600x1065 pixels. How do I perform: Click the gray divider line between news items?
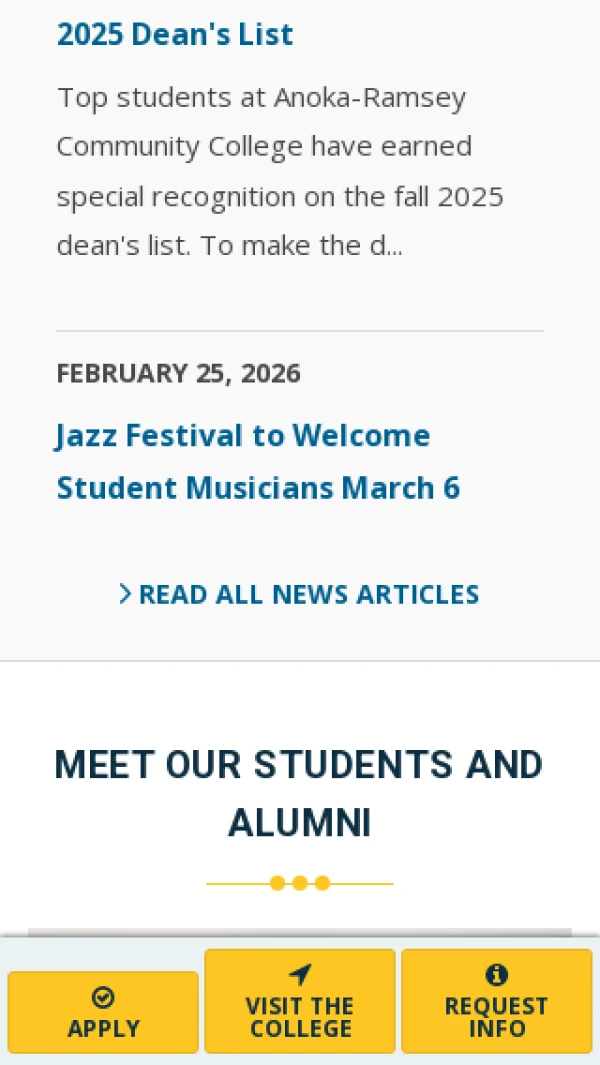[x=300, y=331]
